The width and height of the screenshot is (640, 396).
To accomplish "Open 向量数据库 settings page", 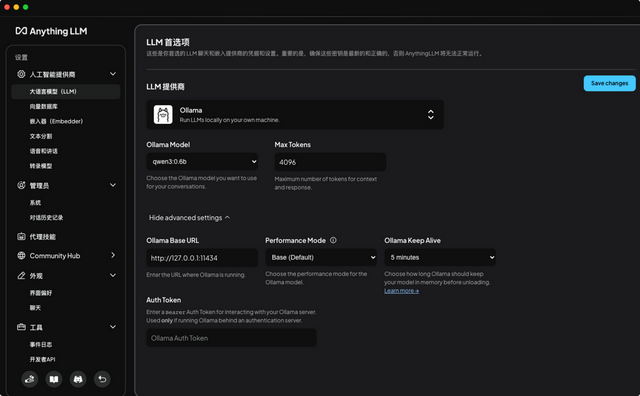I will (x=43, y=107).
